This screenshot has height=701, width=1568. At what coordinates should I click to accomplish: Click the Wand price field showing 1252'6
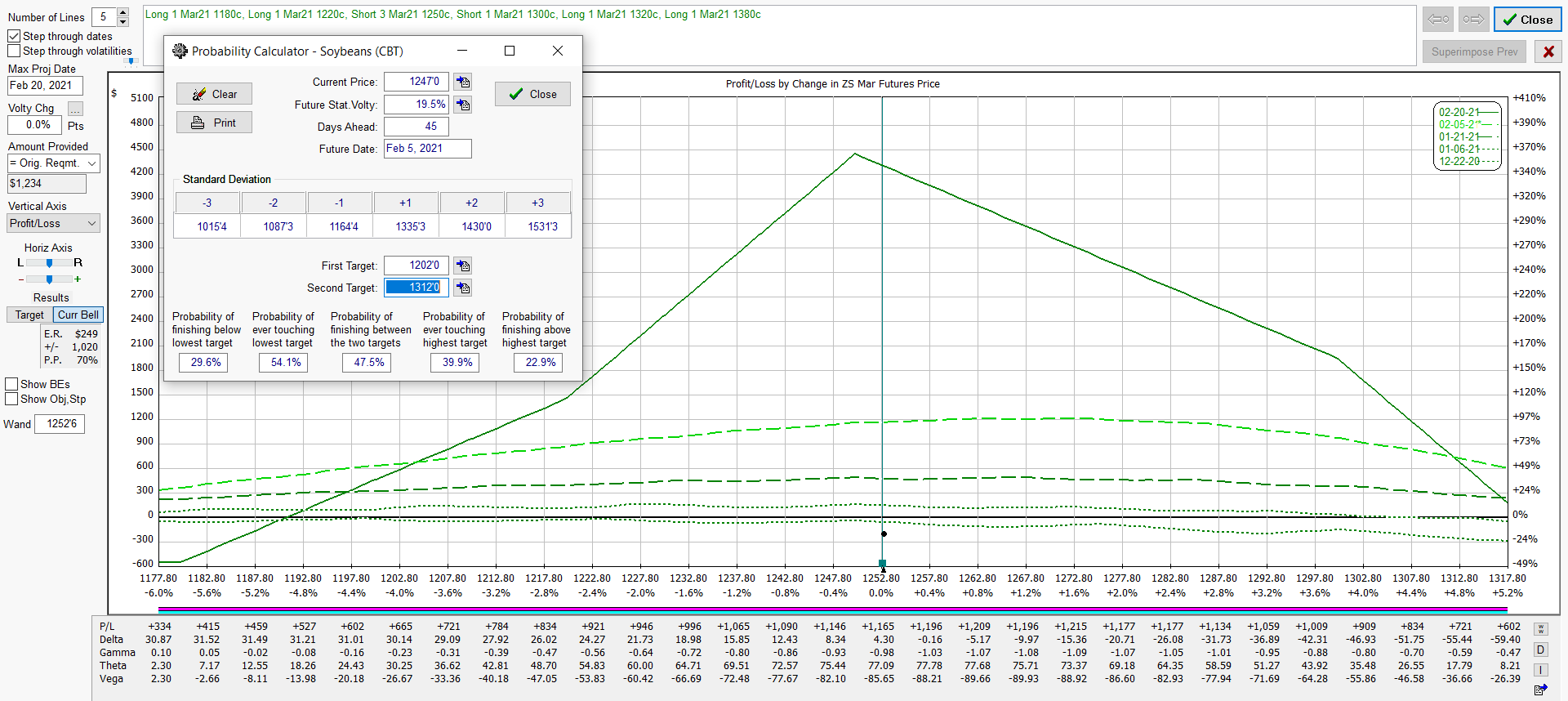60,424
